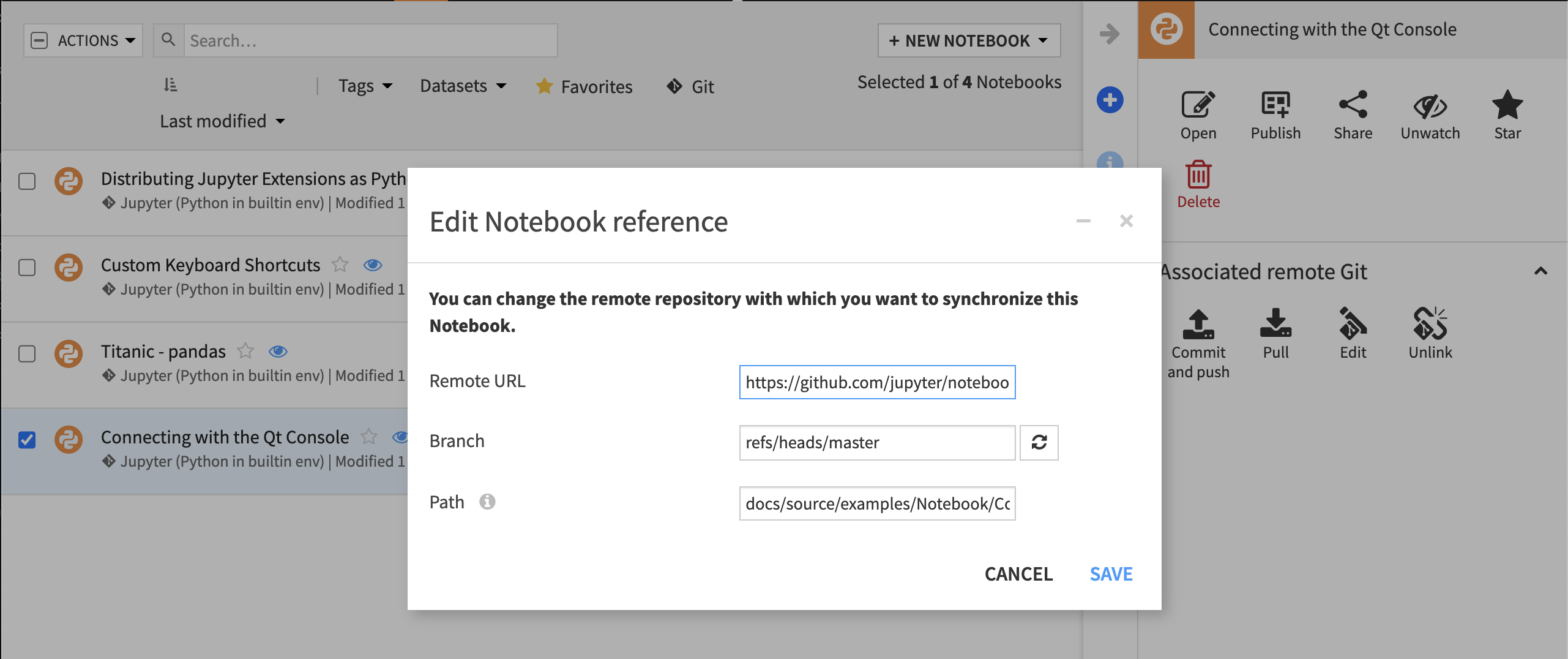Click CANCEL in the dialog

(x=1018, y=574)
